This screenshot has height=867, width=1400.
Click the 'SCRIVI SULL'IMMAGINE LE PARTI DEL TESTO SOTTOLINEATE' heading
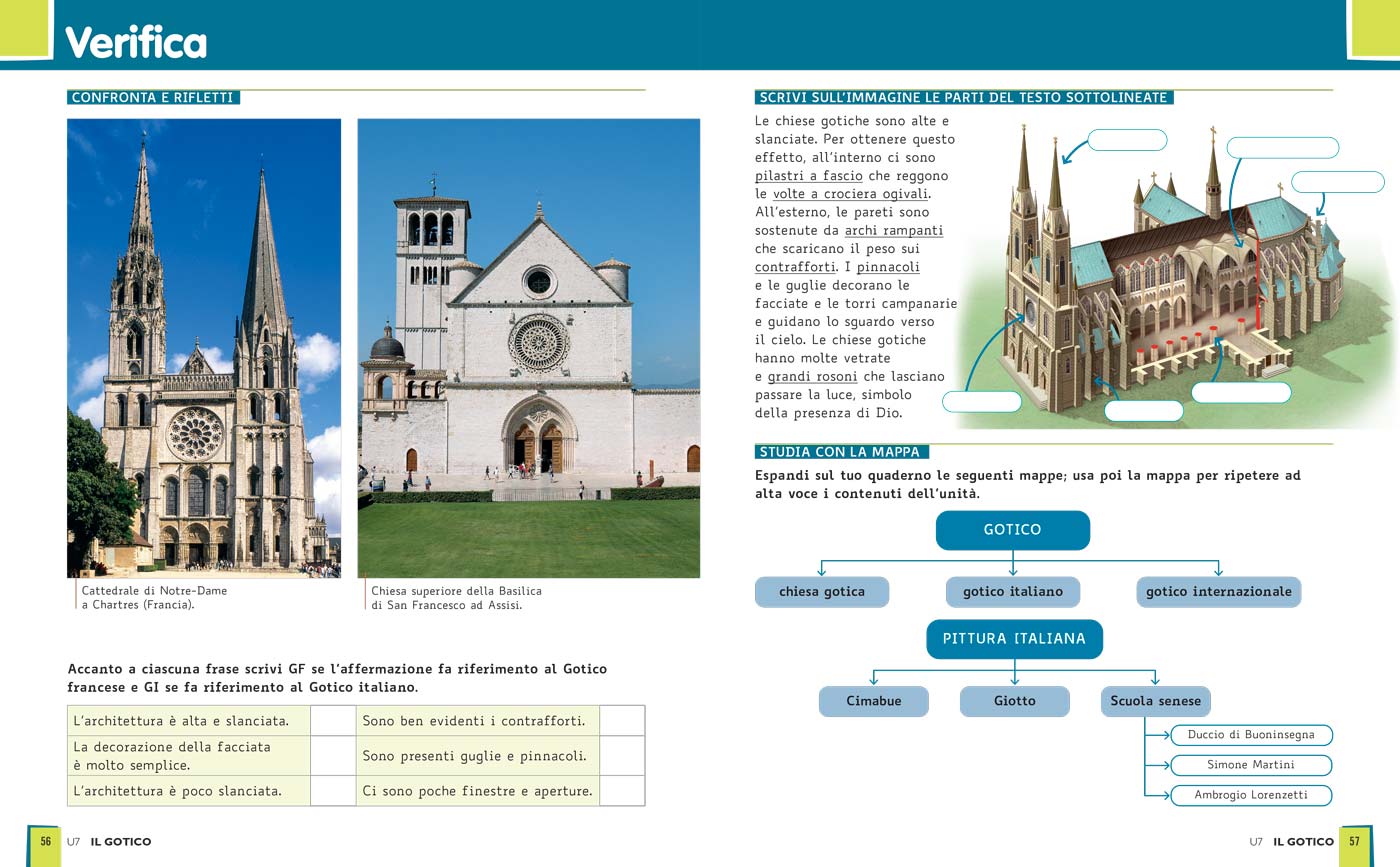coord(964,98)
